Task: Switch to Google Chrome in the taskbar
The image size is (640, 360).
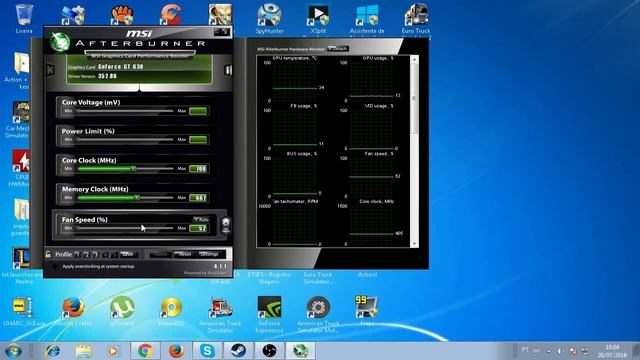Action: coord(145,351)
